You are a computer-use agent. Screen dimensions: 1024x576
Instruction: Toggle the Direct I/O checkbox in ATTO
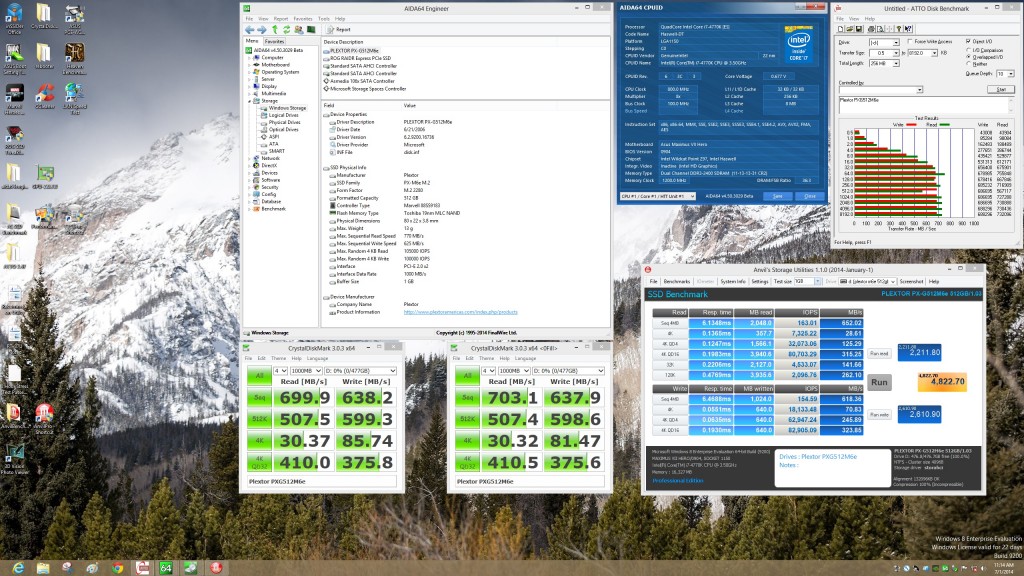(968, 41)
